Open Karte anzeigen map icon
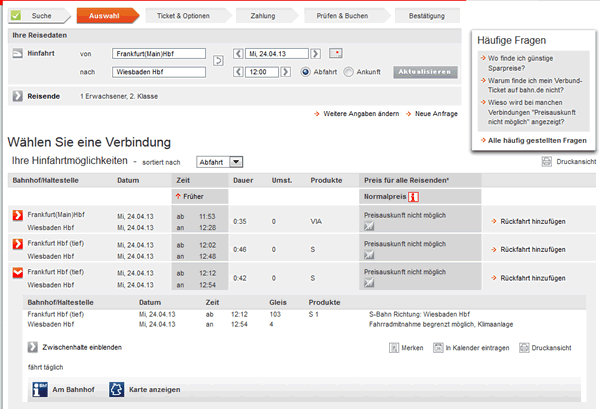600x409 pixels. pyautogui.click(x=117, y=389)
